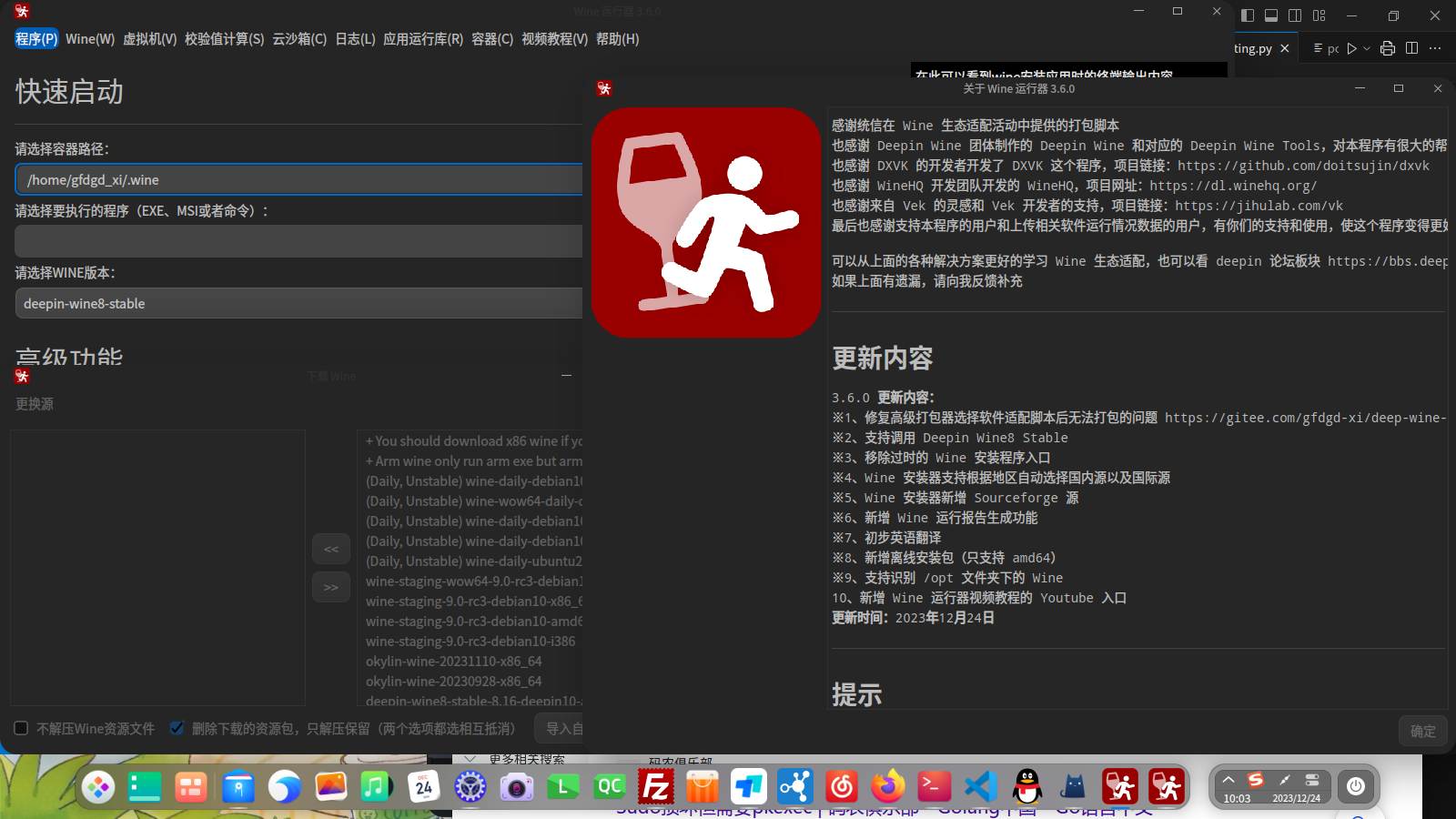Open QQ penguin icon in the dock
This screenshot has height=819, width=1456.
click(1027, 786)
